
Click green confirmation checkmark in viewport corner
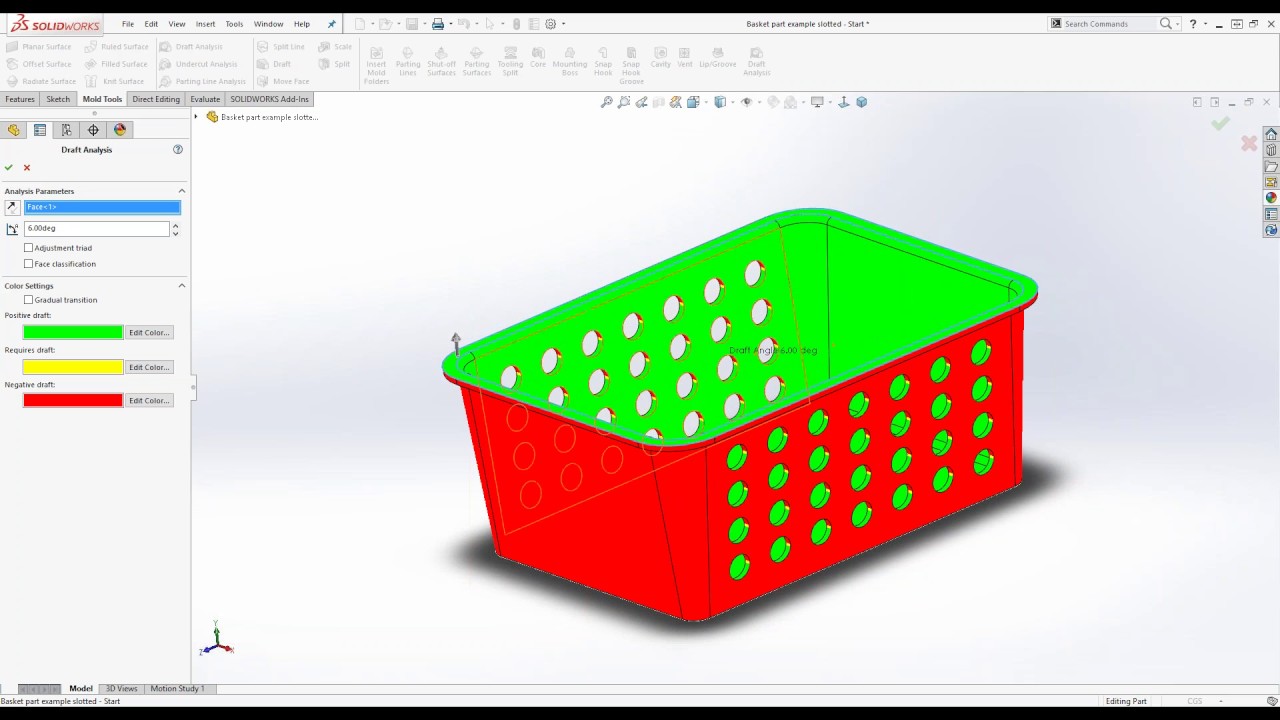point(1220,123)
